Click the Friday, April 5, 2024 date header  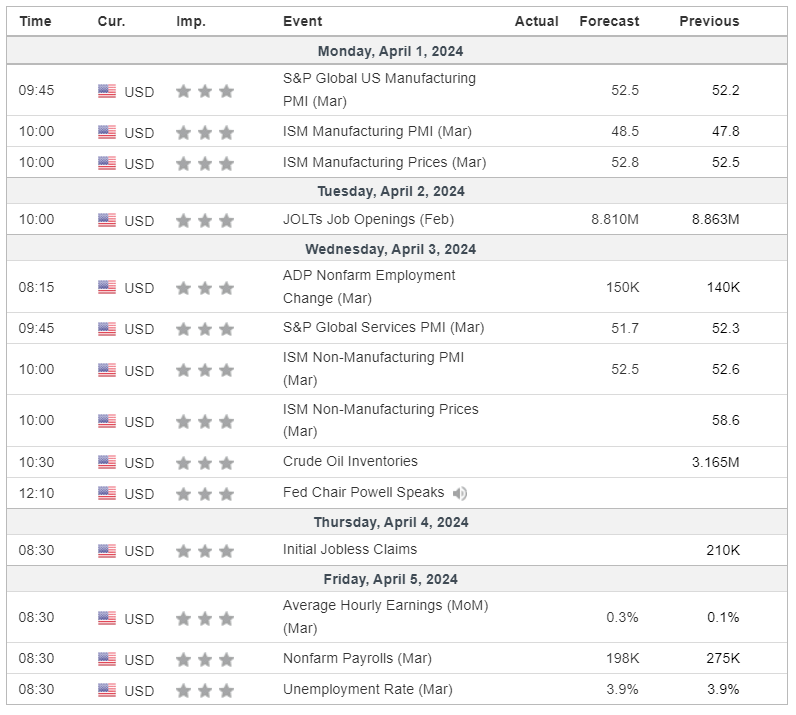pos(390,579)
